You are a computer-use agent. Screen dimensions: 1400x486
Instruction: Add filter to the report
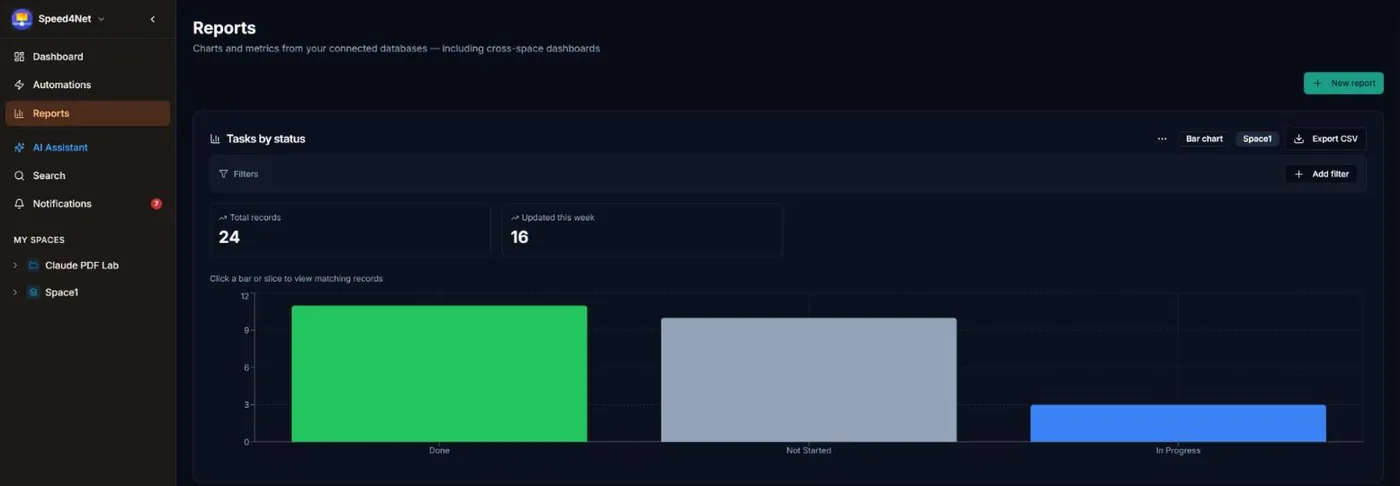click(1321, 174)
